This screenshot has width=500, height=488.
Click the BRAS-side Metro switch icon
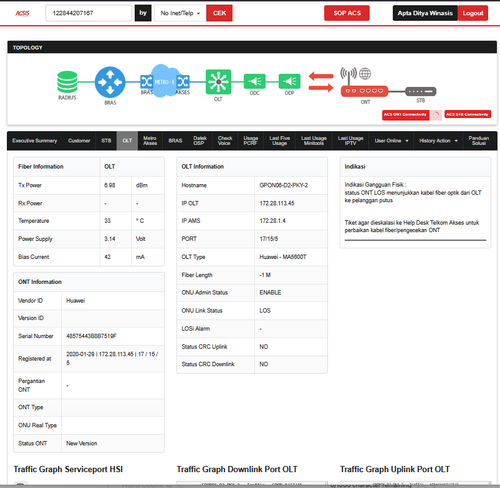147,81
